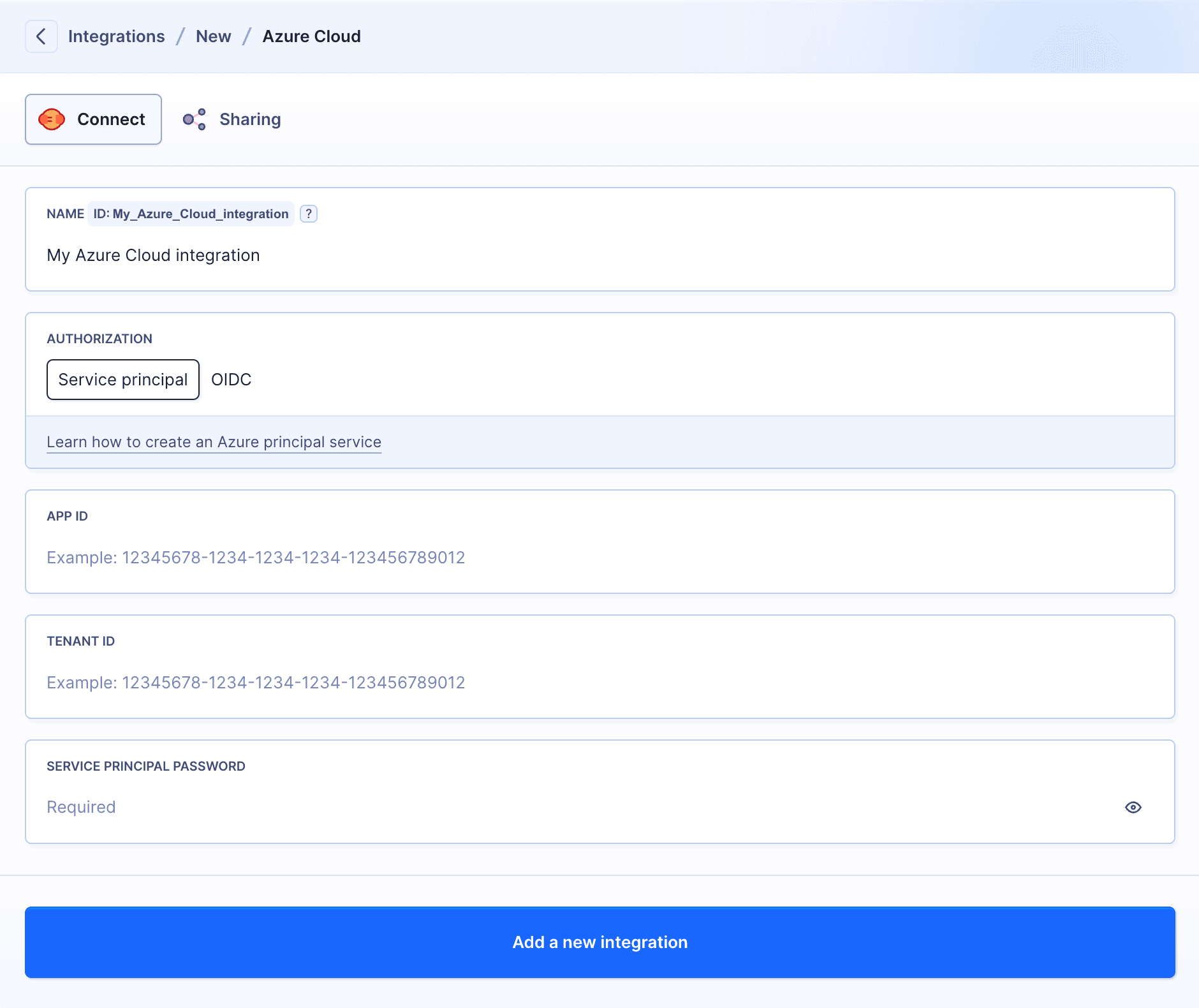The width and height of the screenshot is (1199, 1008).
Task: Go back using the left chevron button
Action: coord(41,36)
